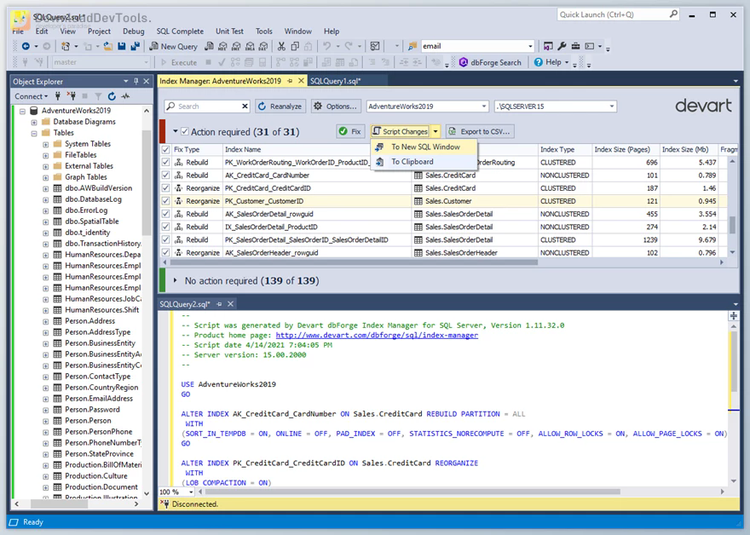
Task: Open the .\SQLSERVER15 server dropdown
Action: [612, 106]
